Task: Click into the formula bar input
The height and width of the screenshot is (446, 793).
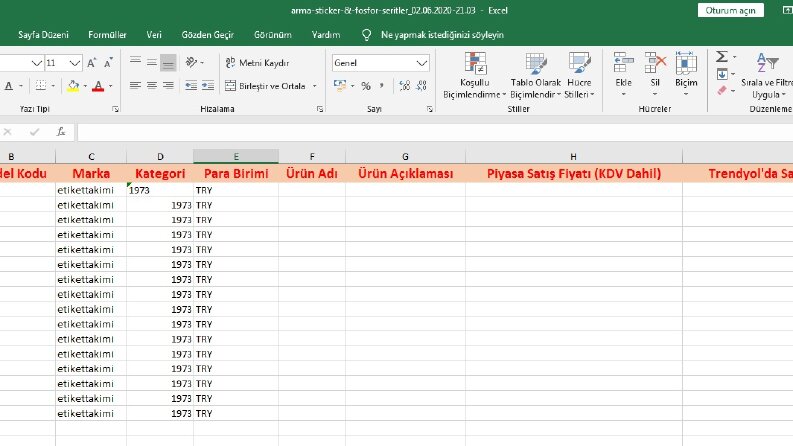Action: tap(435, 132)
